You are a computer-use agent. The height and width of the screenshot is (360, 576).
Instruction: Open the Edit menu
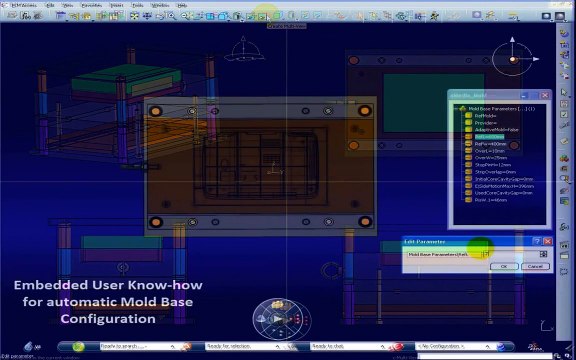(x=50, y=6)
